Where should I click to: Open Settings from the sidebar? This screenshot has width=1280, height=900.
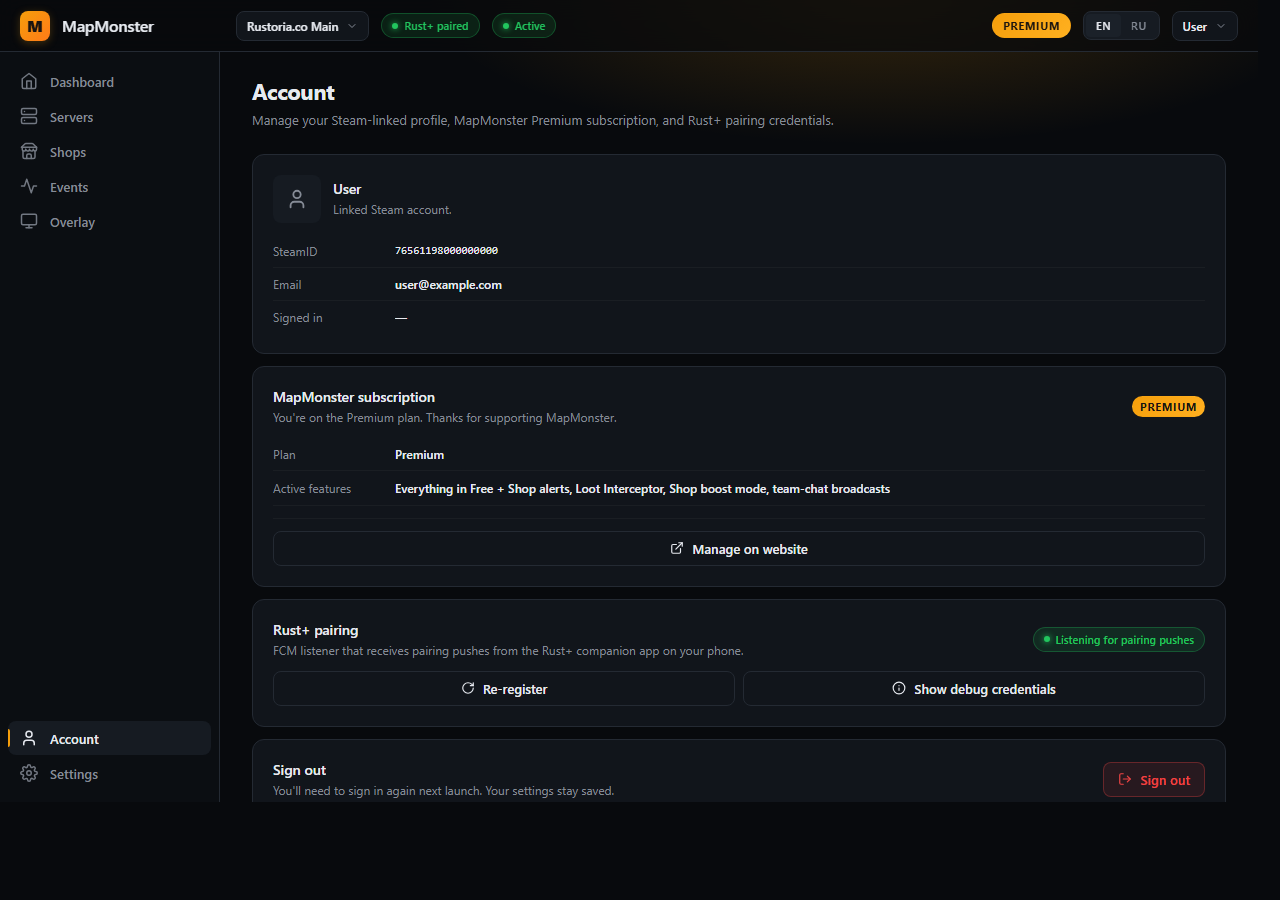click(x=110, y=774)
